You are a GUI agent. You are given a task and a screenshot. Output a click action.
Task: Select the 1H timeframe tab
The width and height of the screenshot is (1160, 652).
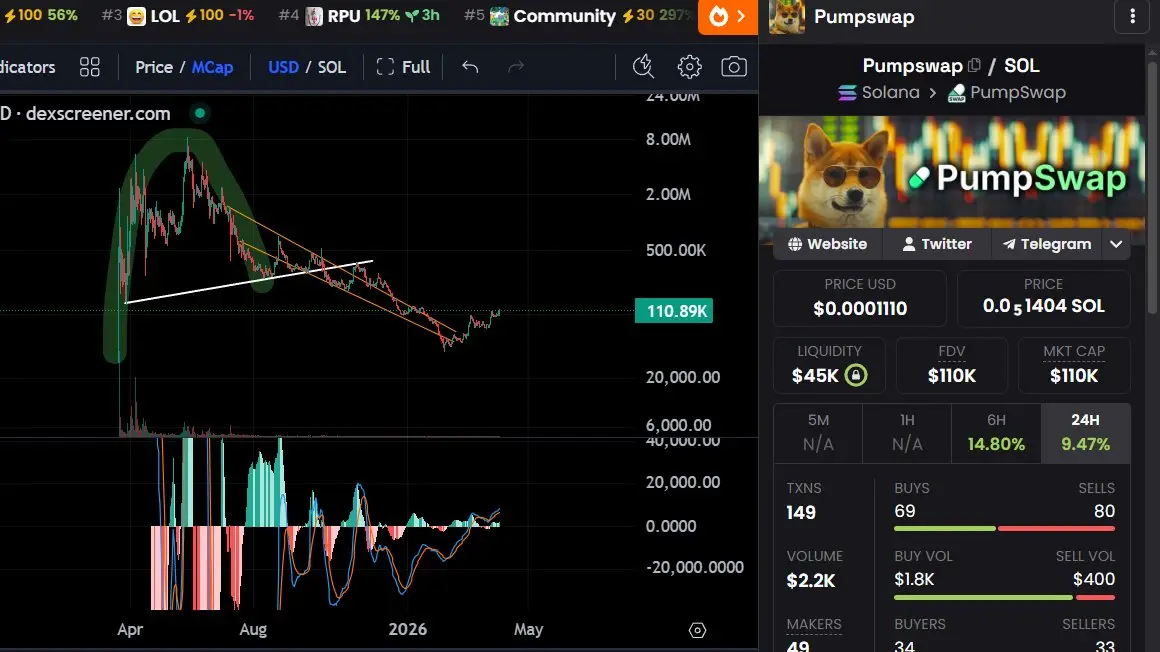click(x=907, y=434)
